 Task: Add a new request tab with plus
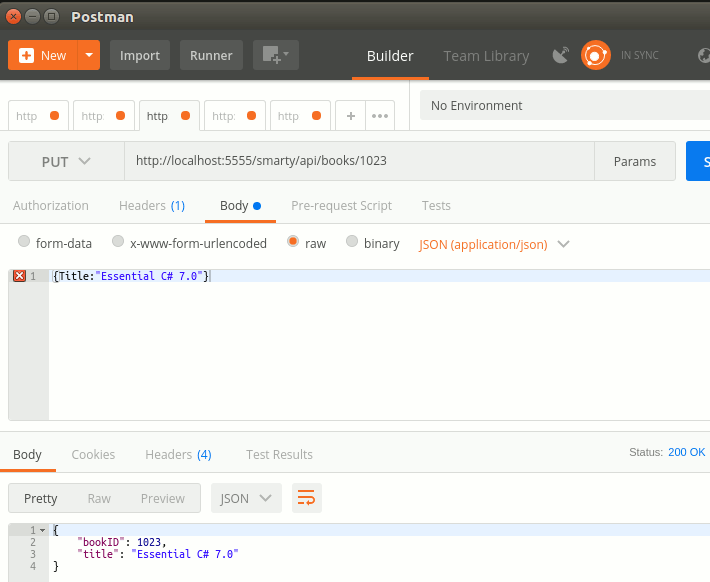350,116
